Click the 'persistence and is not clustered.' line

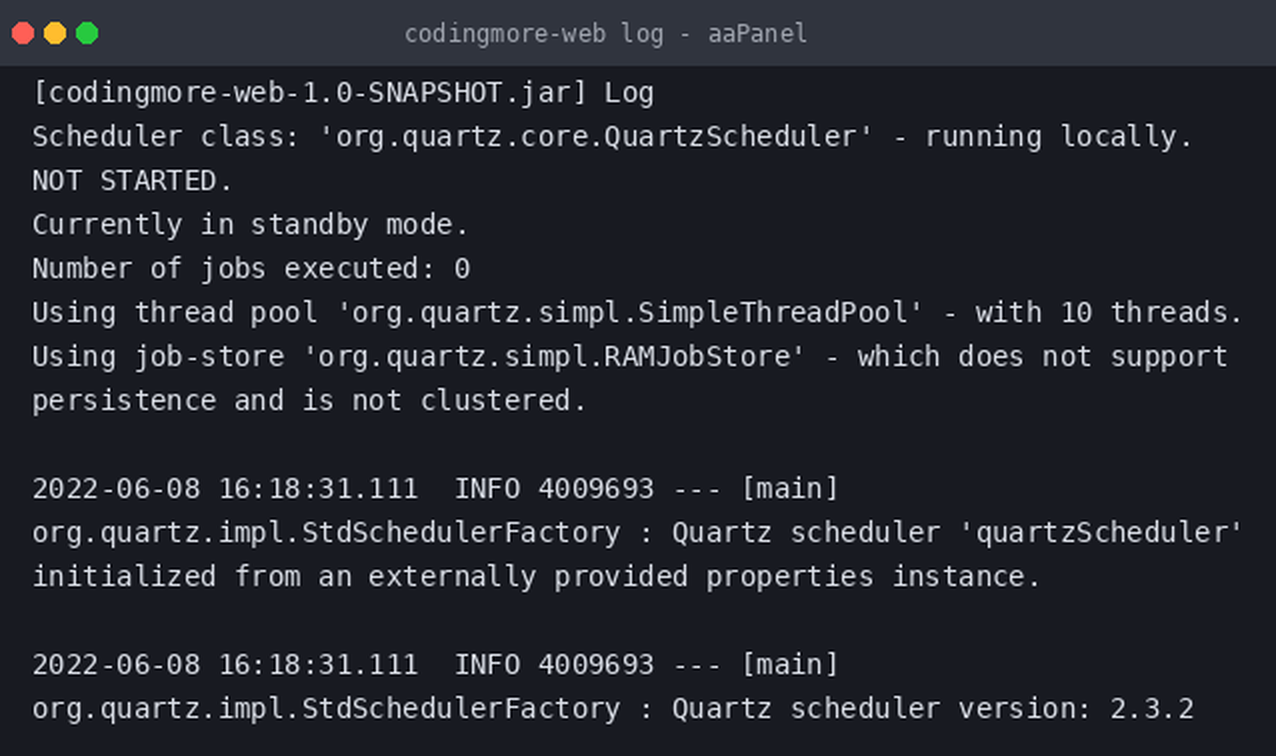coord(309,401)
